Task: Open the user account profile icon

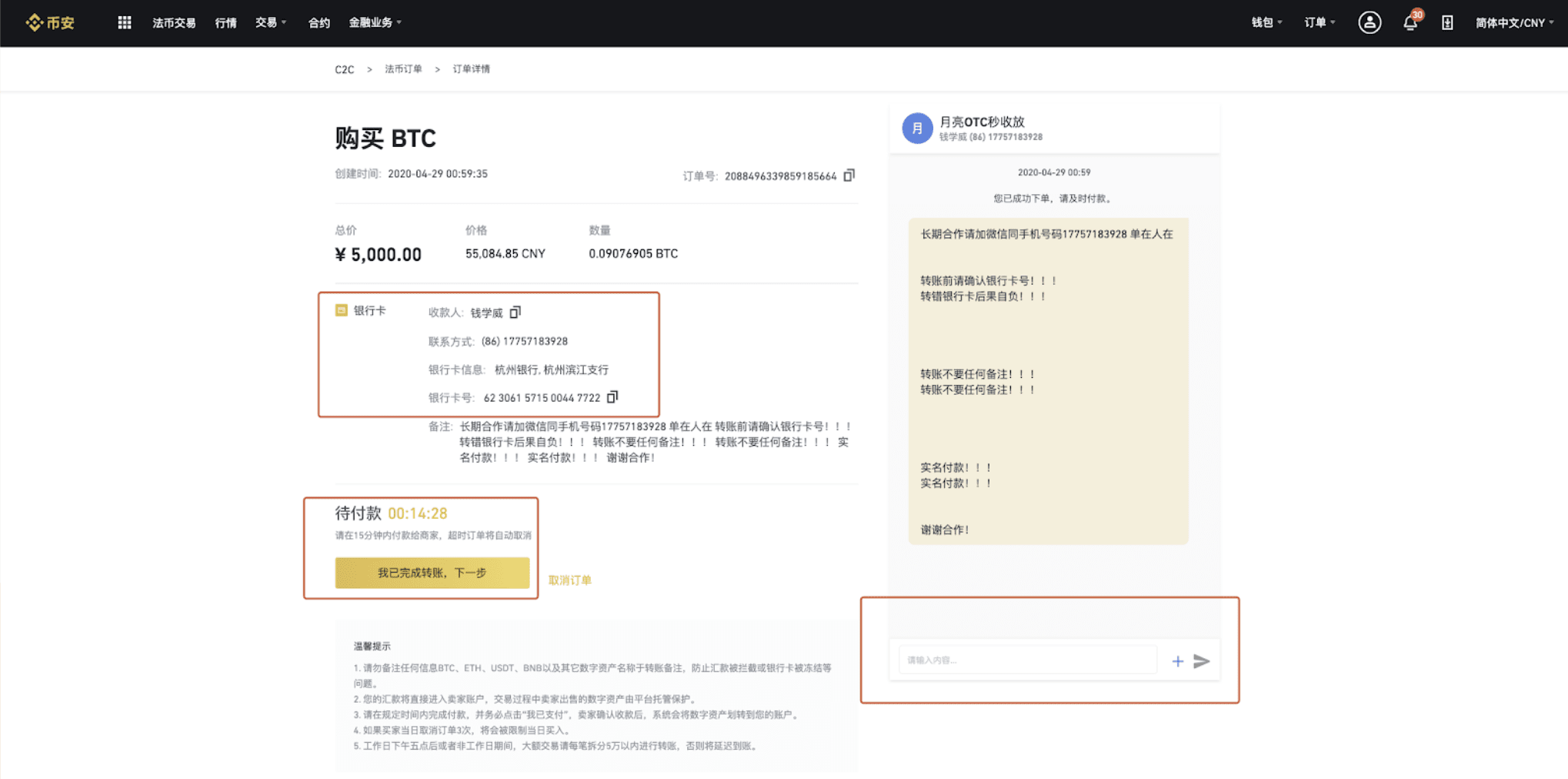Action: pos(1369,22)
